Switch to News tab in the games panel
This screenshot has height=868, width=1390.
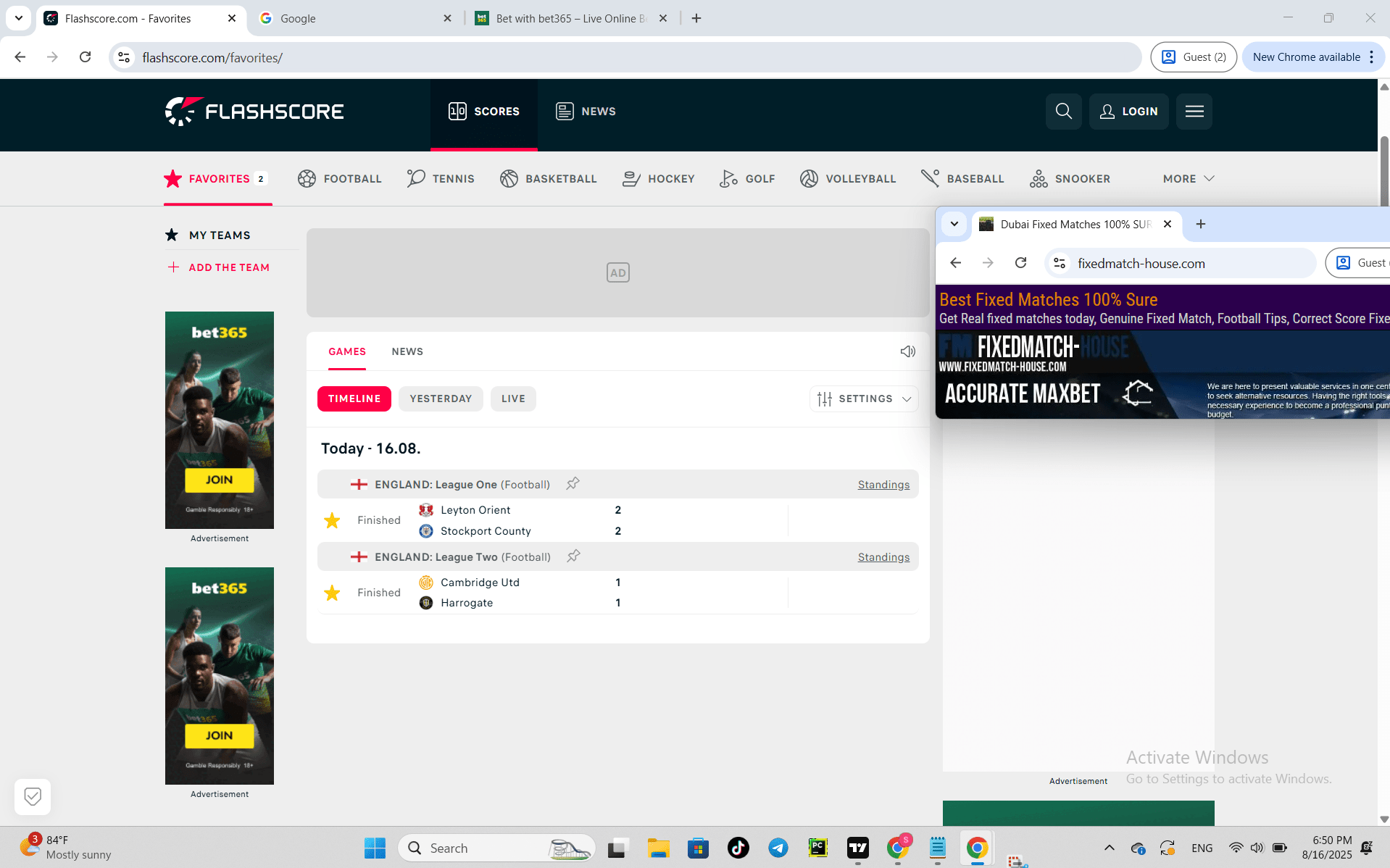click(x=407, y=351)
